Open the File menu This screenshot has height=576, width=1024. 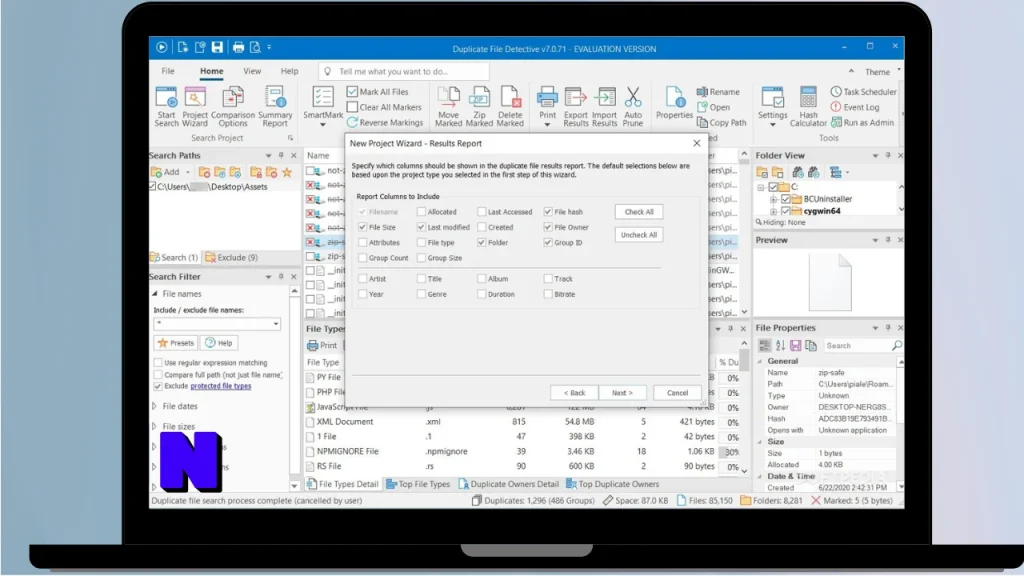(168, 71)
